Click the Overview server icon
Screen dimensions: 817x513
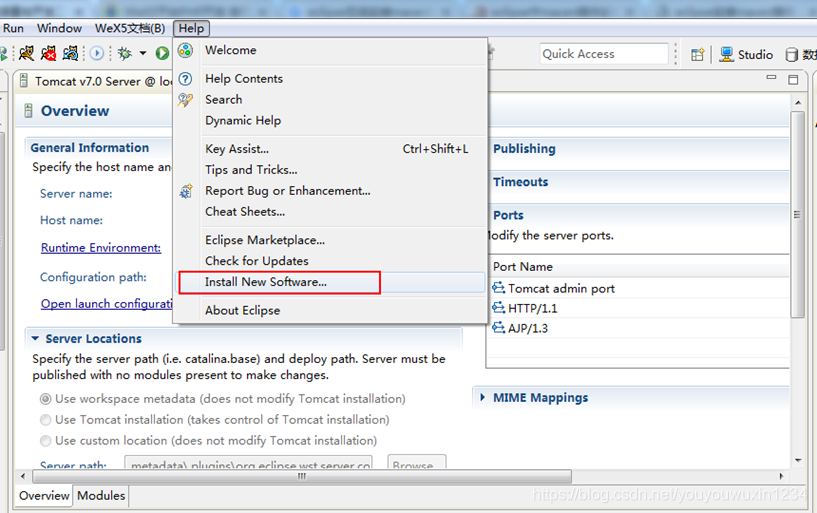28,110
